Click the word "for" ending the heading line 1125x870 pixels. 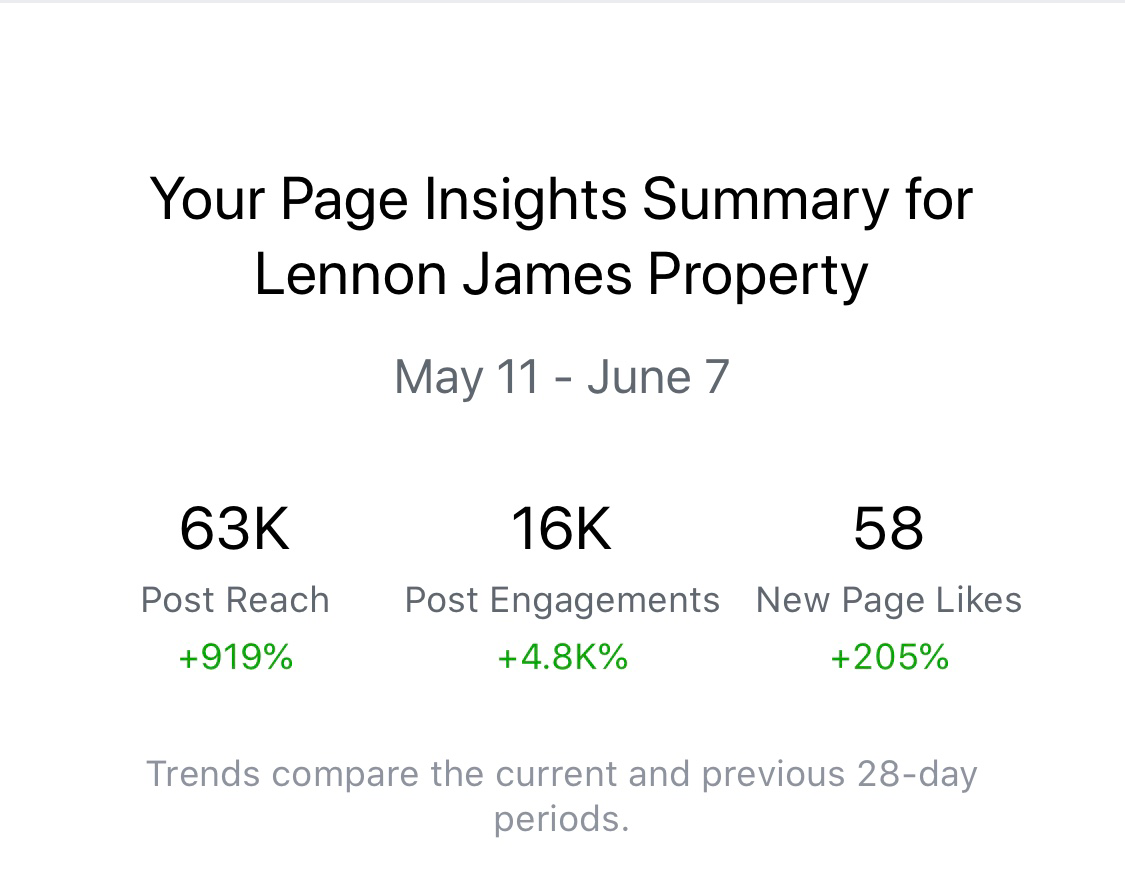tap(937, 199)
